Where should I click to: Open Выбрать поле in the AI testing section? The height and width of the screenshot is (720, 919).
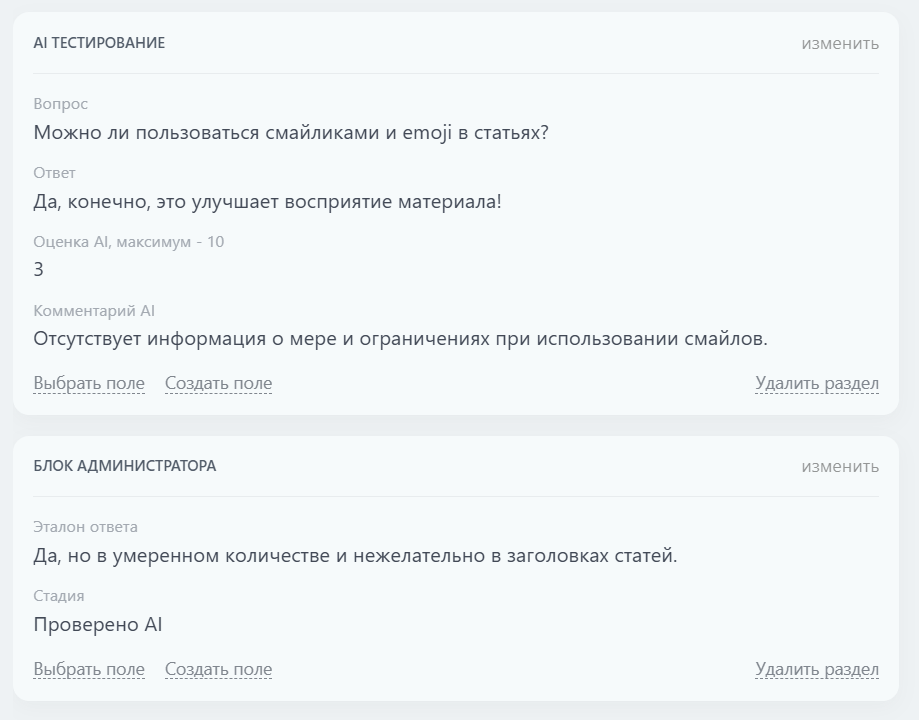[89, 383]
